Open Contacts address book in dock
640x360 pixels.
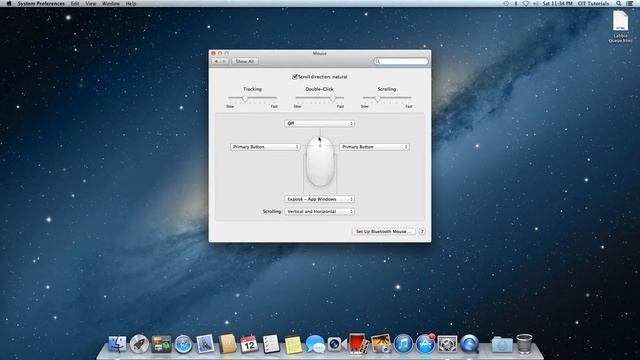coord(227,344)
